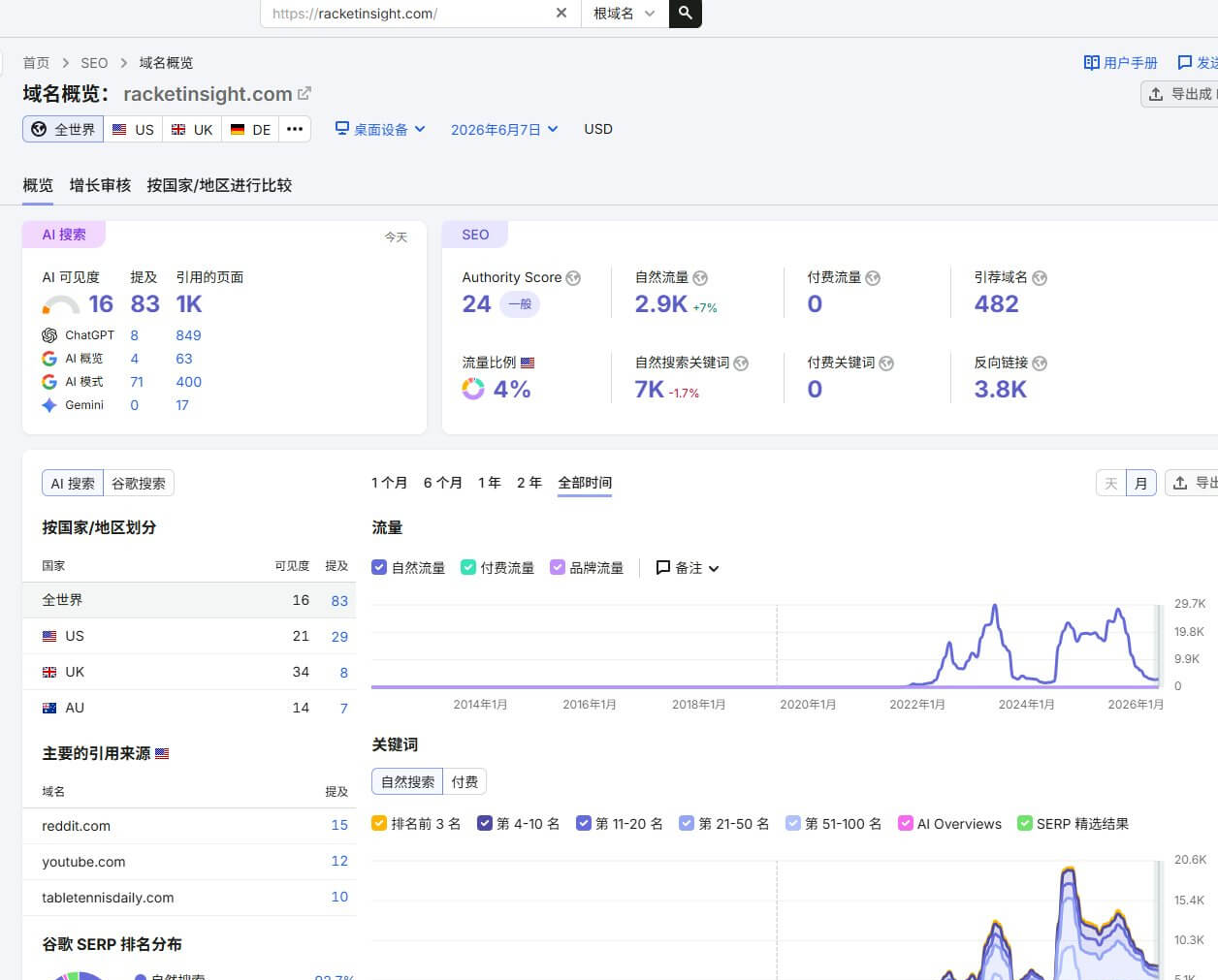Screen dimensions: 1218x980
Task: Toggle 自然流量 checkbox
Action: 379,567
